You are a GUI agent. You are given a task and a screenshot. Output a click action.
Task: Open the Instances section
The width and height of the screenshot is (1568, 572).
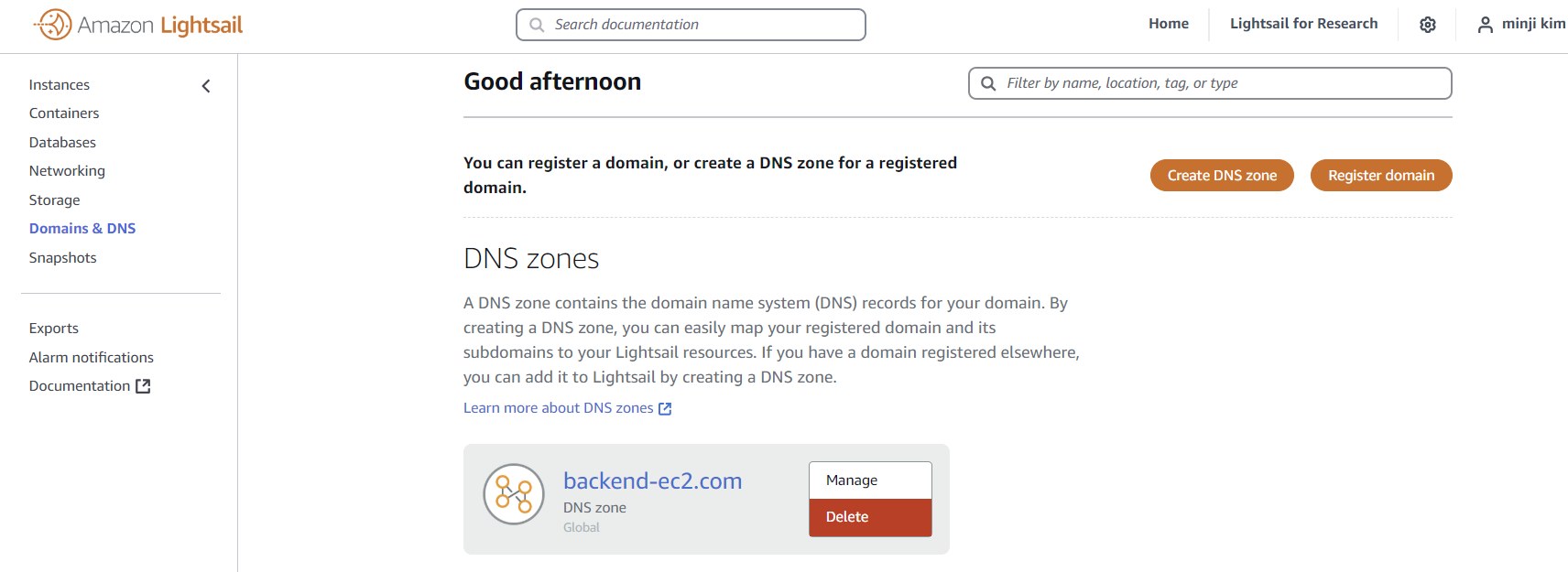[60, 85]
